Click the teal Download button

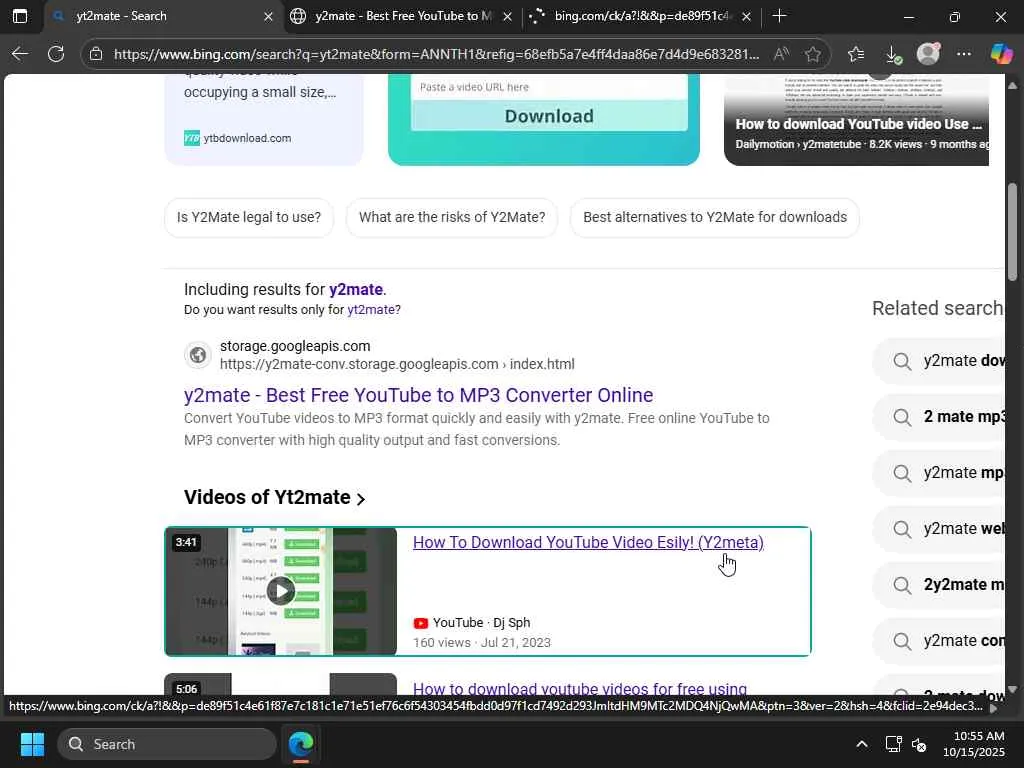pos(549,116)
